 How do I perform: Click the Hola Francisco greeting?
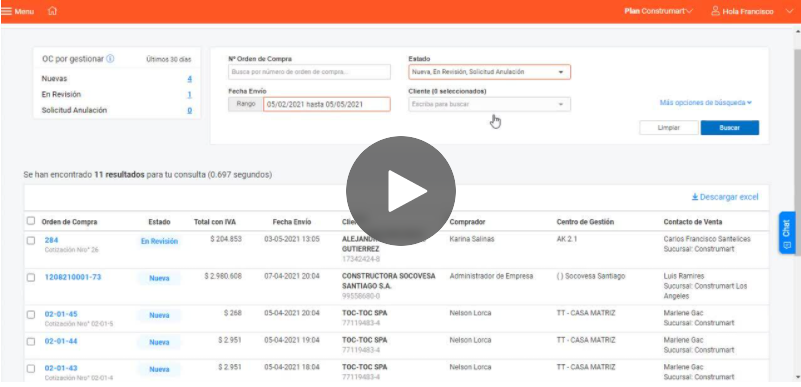[748, 11]
